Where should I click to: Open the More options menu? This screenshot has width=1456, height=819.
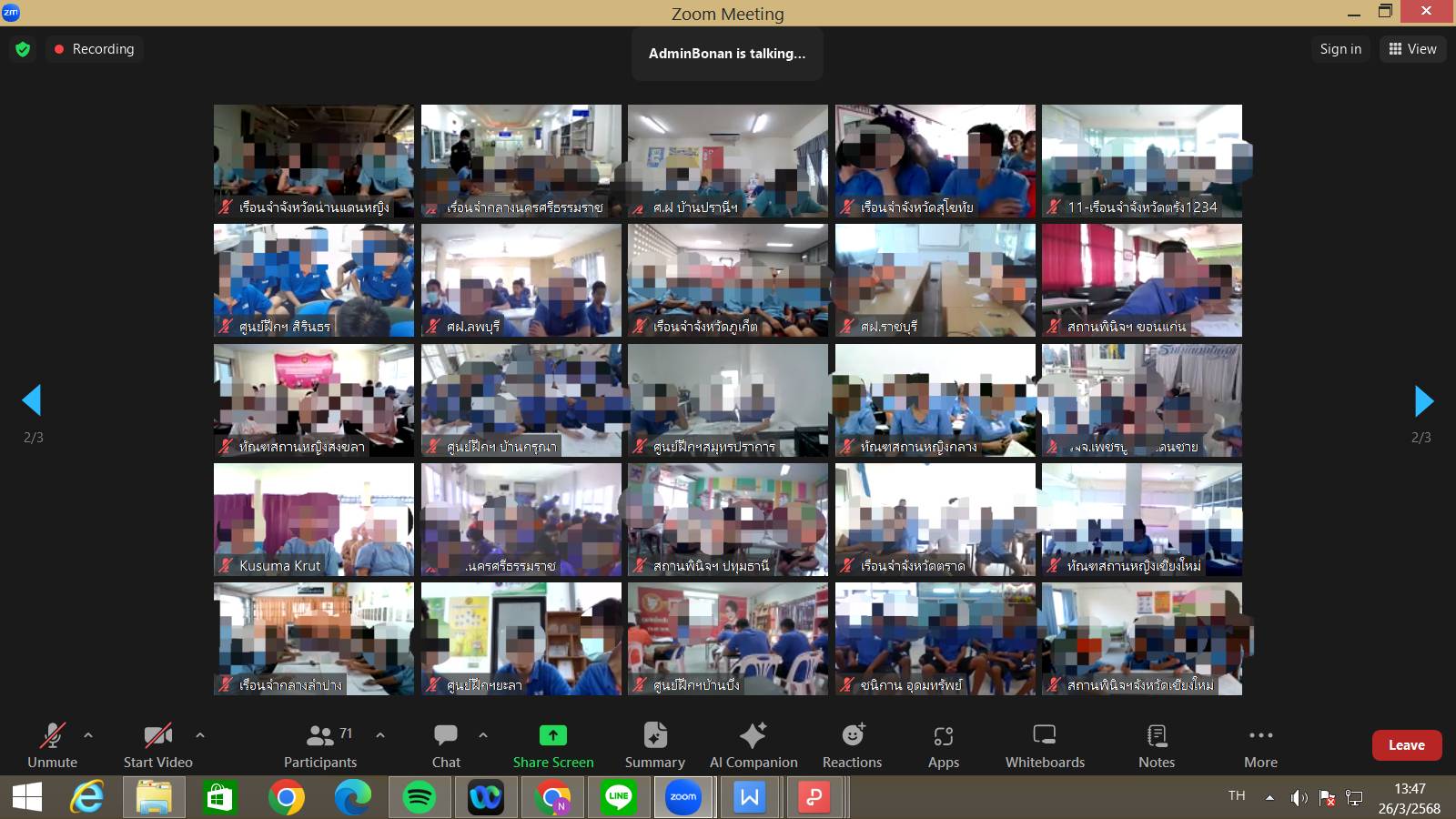point(1260,745)
